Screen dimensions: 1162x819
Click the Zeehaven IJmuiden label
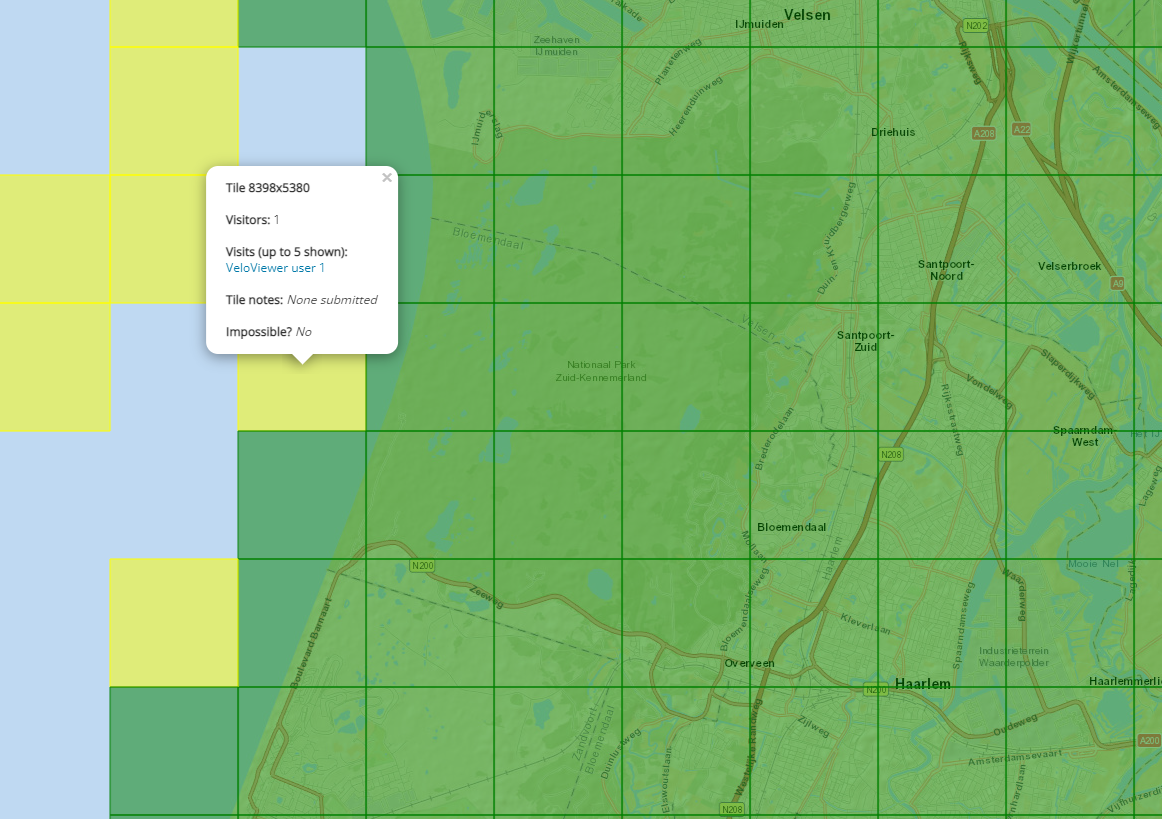(556, 45)
